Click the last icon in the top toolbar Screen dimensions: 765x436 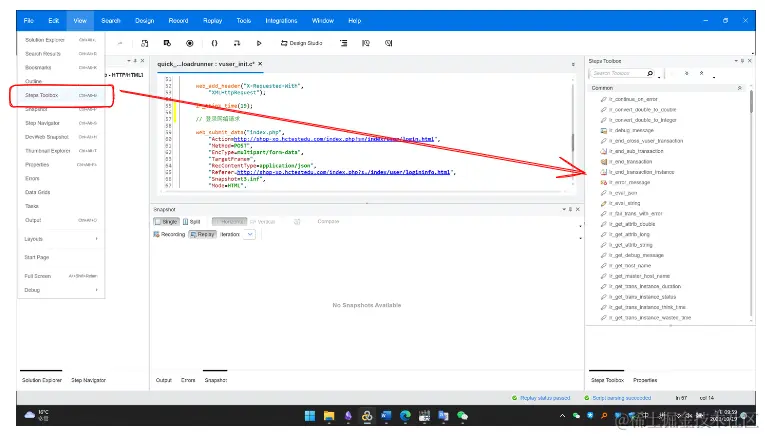pyautogui.click(x=388, y=43)
